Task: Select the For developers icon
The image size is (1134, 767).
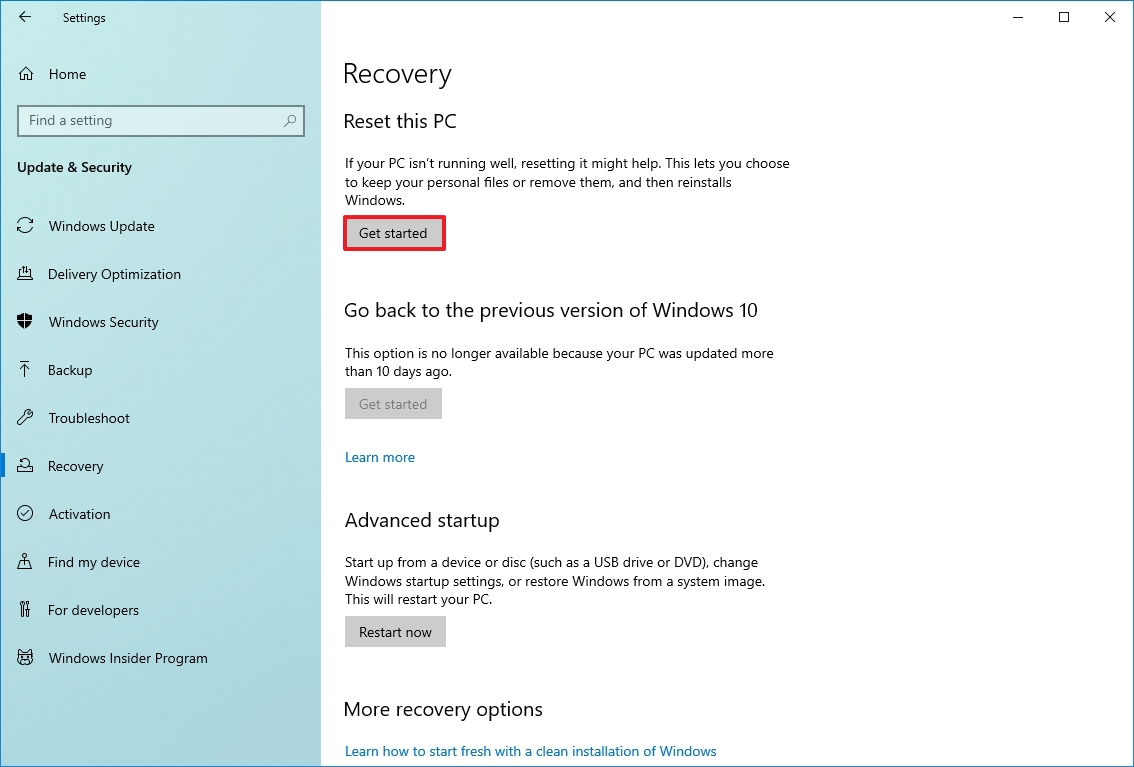Action: pyautogui.click(x=24, y=610)
